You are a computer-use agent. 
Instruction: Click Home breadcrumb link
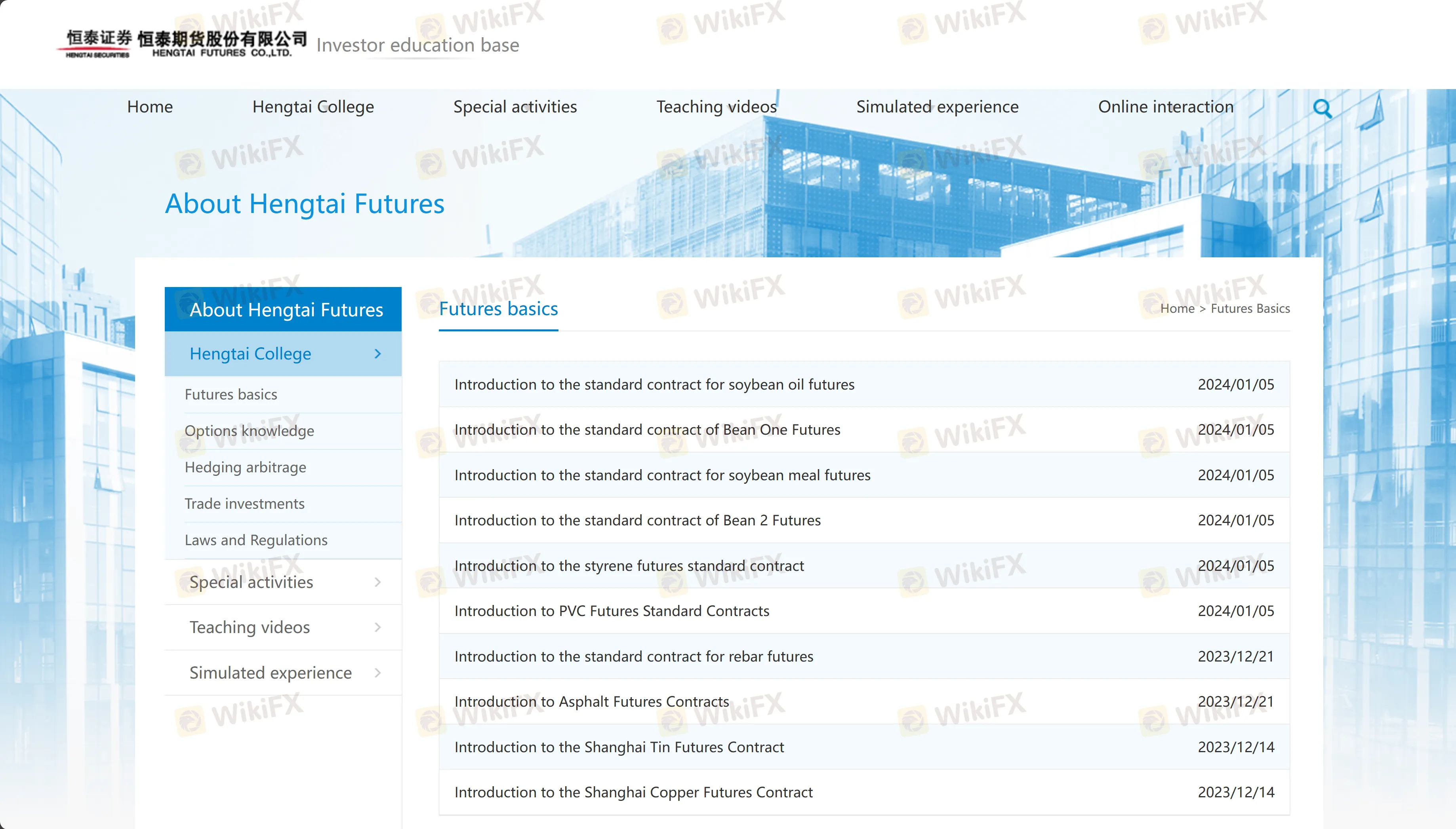tap(1177, 308)
